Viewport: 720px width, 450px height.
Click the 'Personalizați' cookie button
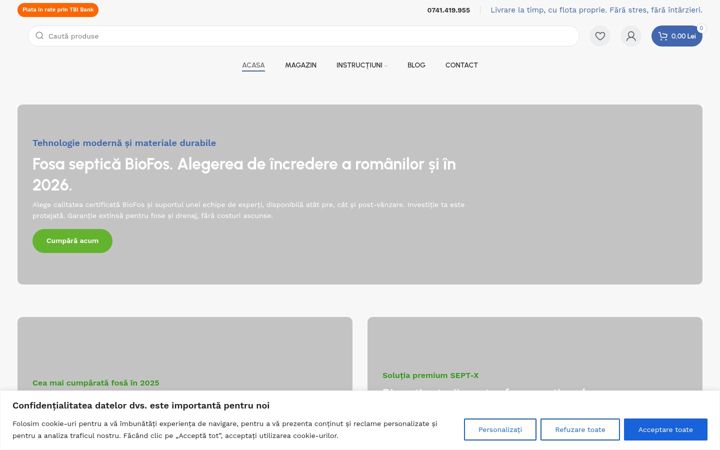pyautogui.click(x=500, y=429)
